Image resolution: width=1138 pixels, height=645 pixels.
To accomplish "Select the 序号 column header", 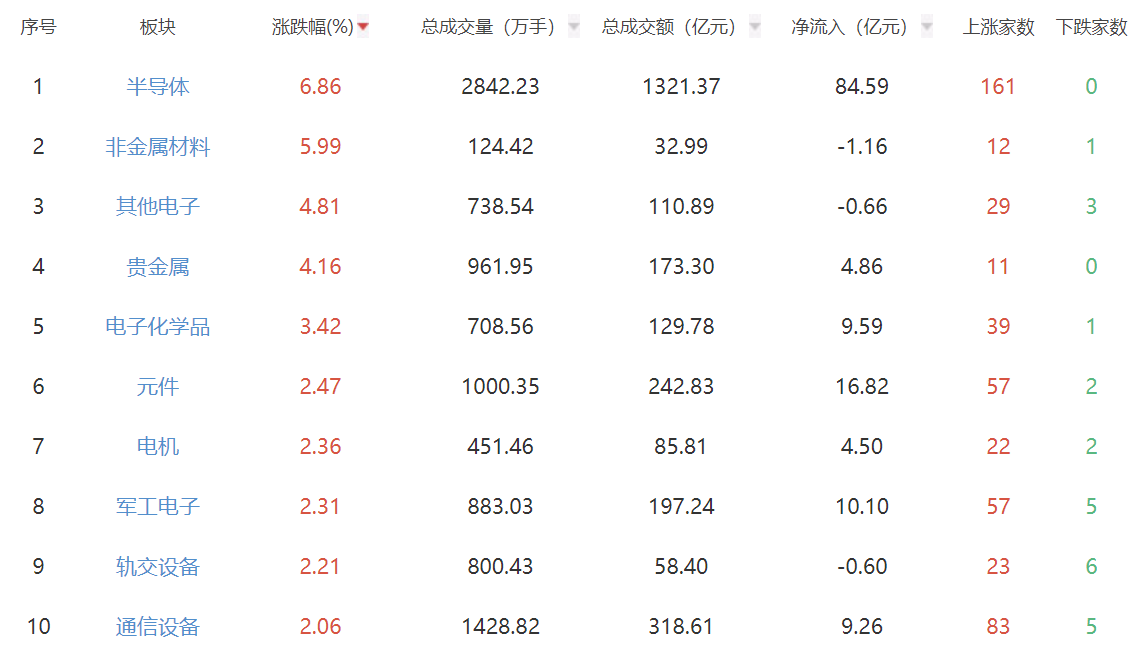I will (x=36, y=27).
